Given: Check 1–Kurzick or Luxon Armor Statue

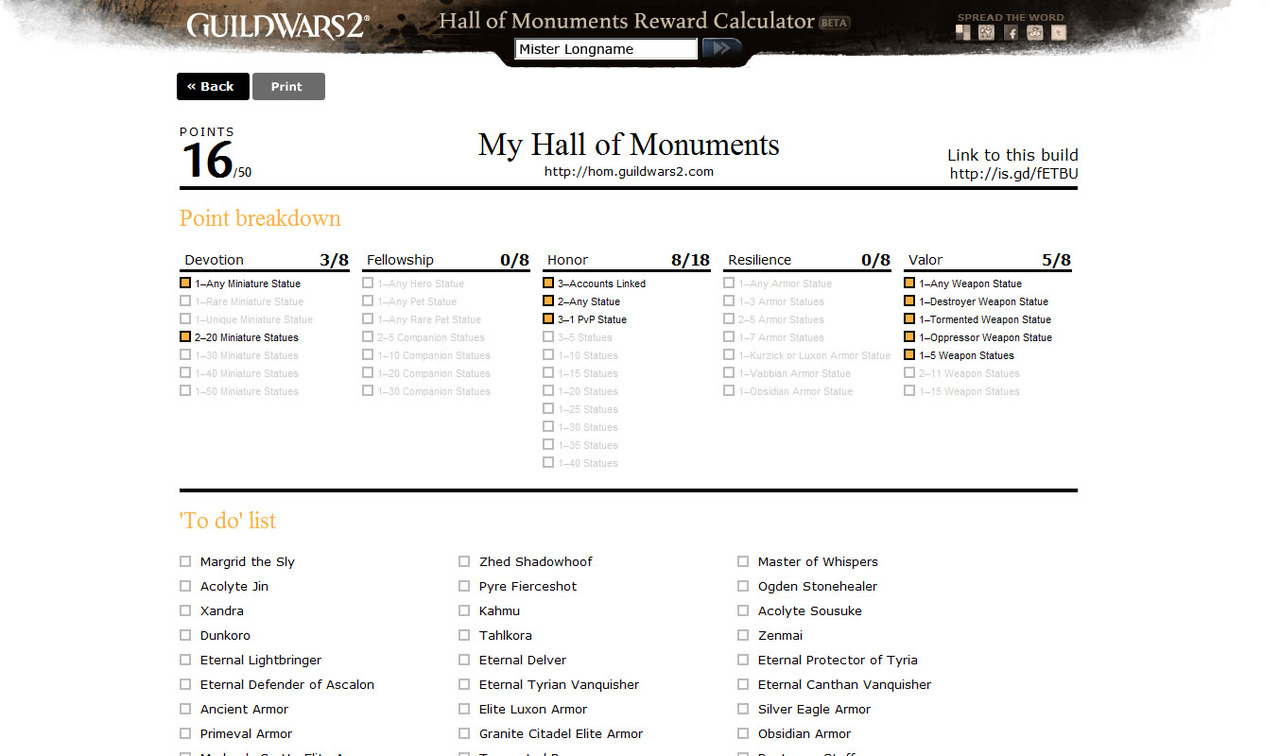Looking at the screenshot, I should point(729,355).
